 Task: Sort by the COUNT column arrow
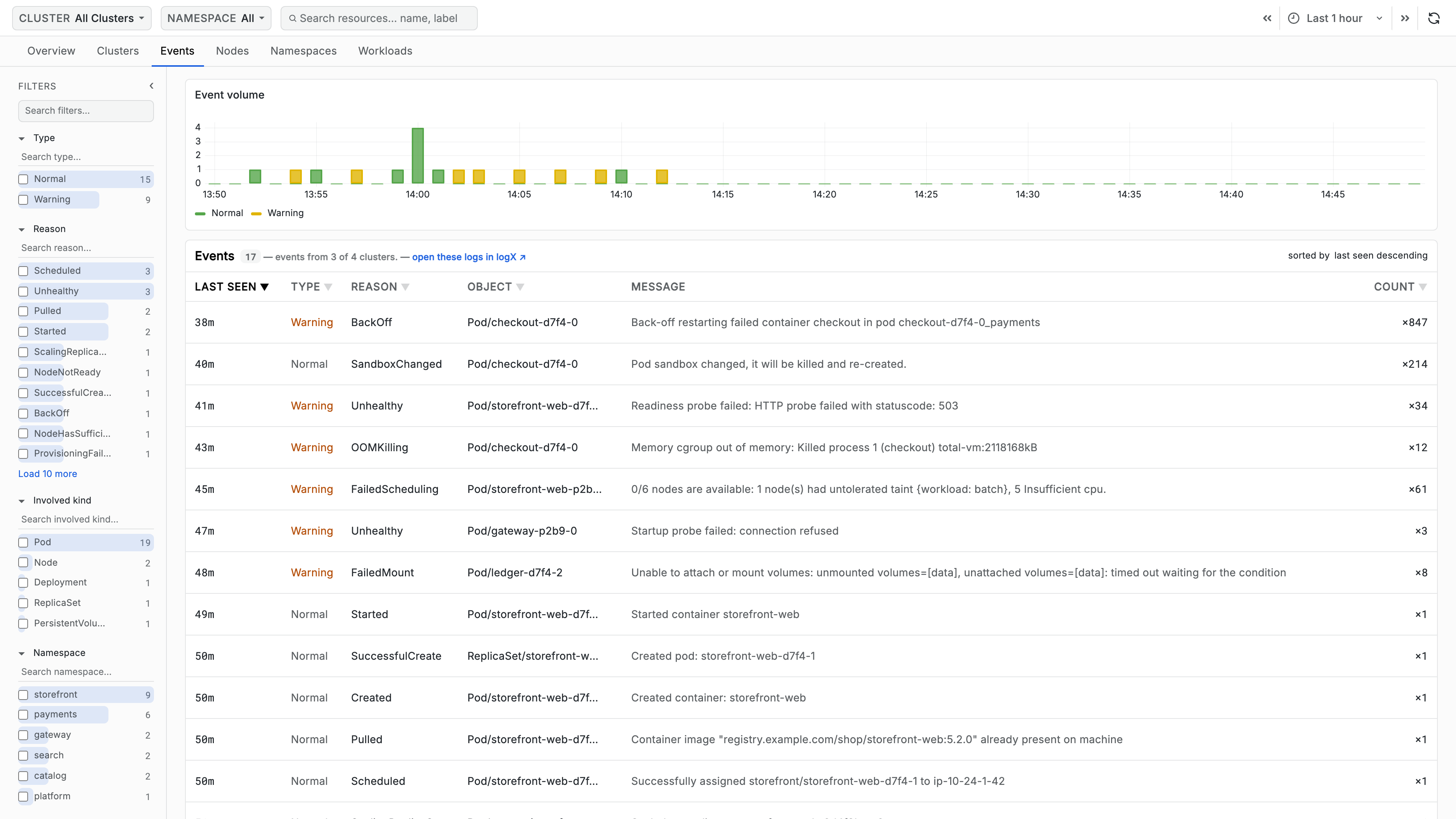[1423, 287]
